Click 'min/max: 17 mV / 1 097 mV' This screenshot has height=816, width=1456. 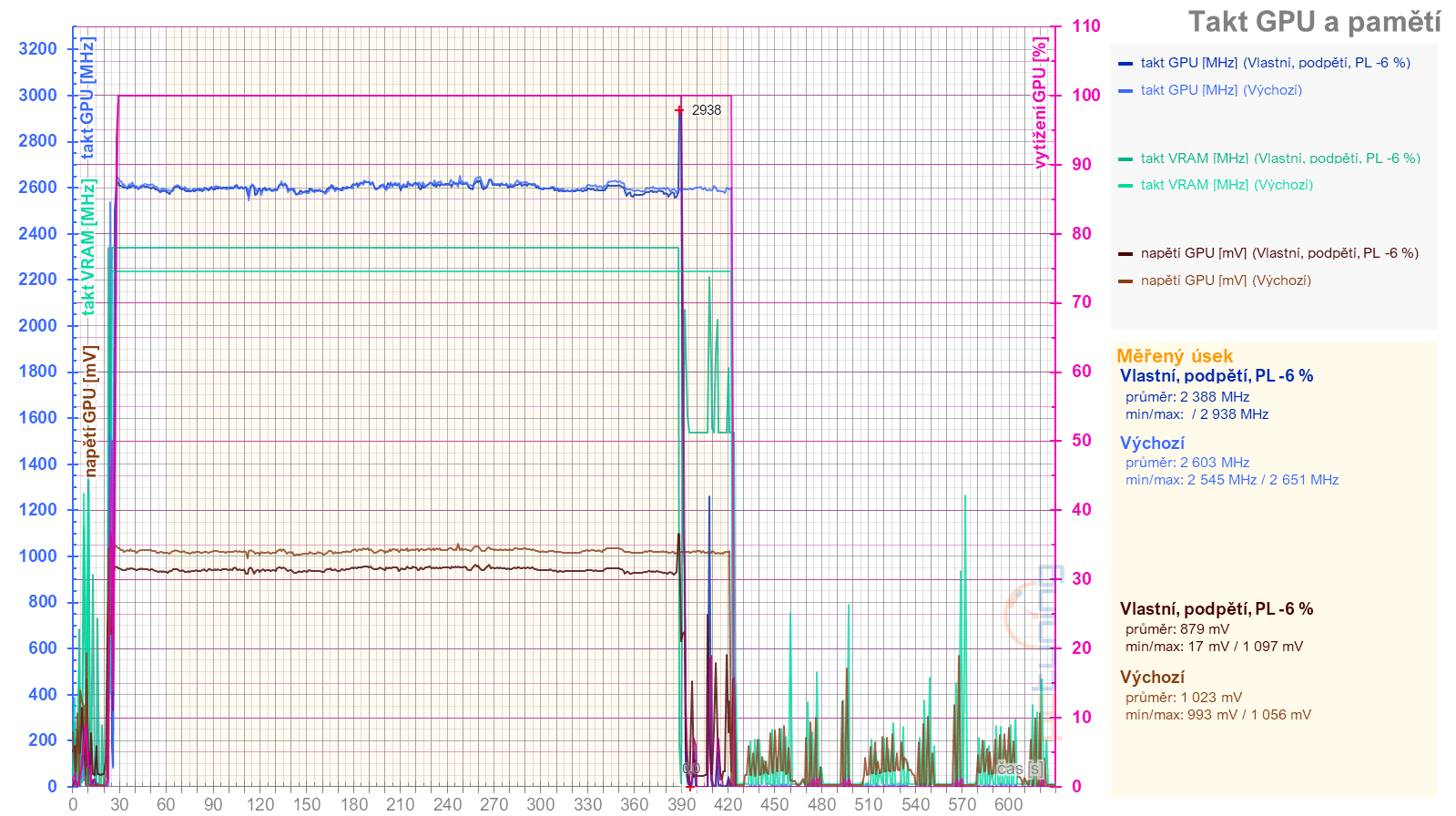(x=1214, y=647)
